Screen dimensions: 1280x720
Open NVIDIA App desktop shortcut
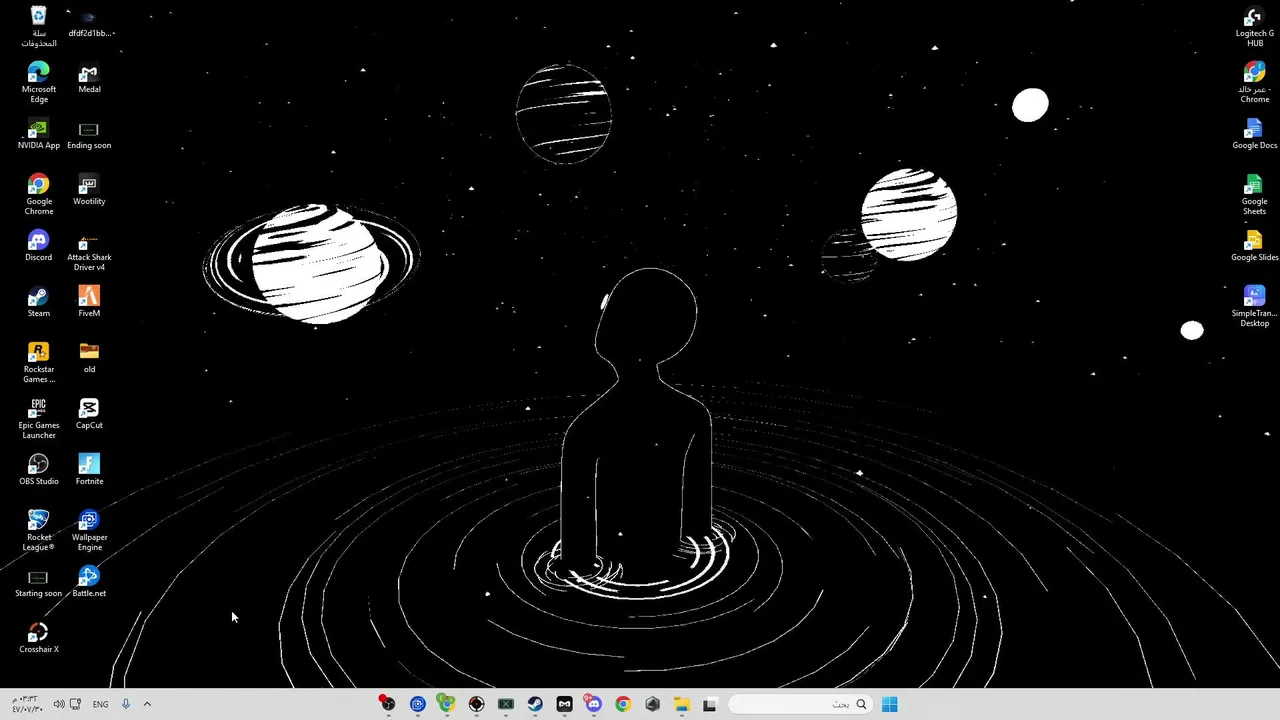click(38, 135)
